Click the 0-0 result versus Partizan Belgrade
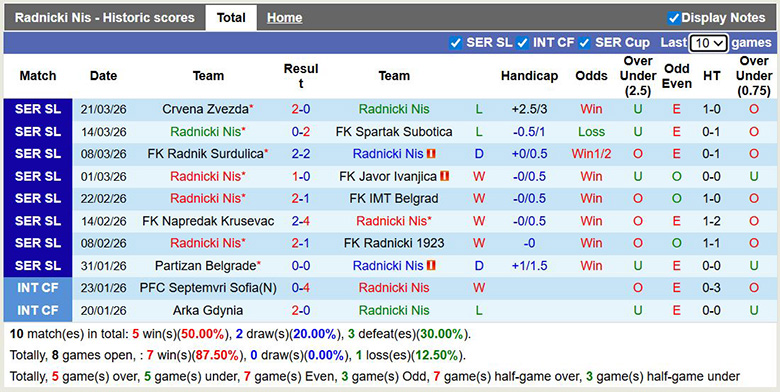This screenshot has width=780, height=392. (x=300, y=266)
